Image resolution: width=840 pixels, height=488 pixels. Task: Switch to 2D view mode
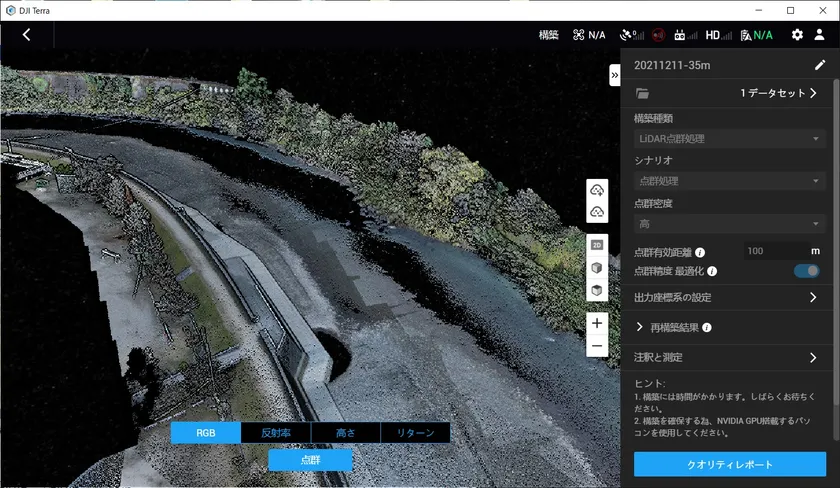pos(597,245)
